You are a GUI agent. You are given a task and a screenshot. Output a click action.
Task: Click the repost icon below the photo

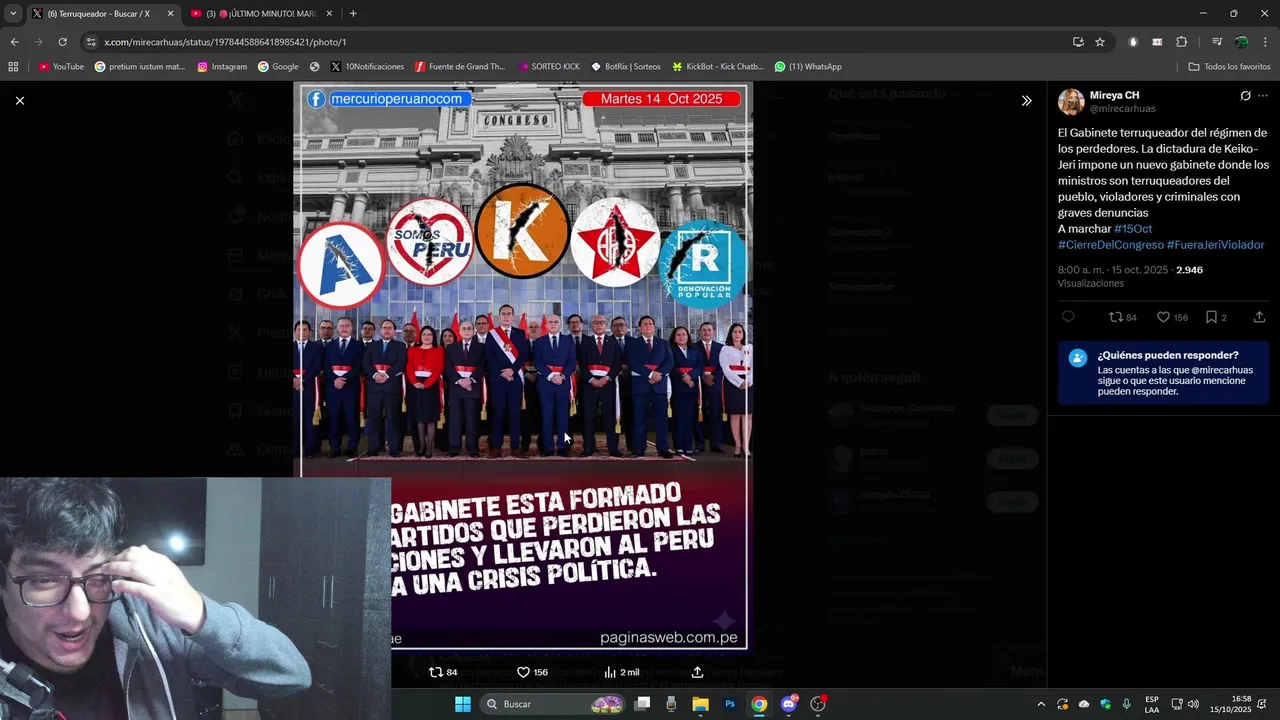(435, 672)
